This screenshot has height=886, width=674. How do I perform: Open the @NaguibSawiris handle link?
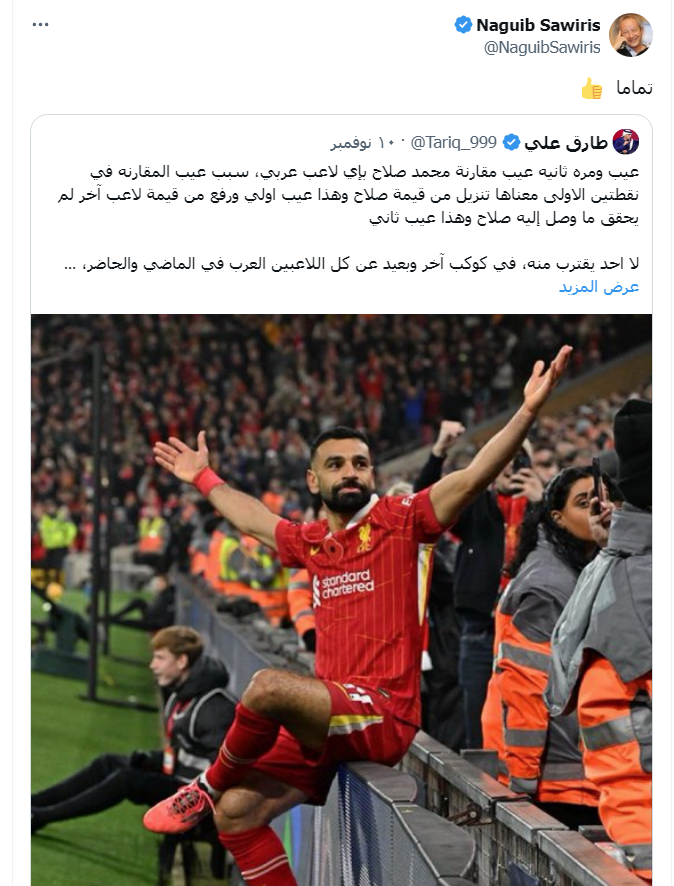[542, 47]
